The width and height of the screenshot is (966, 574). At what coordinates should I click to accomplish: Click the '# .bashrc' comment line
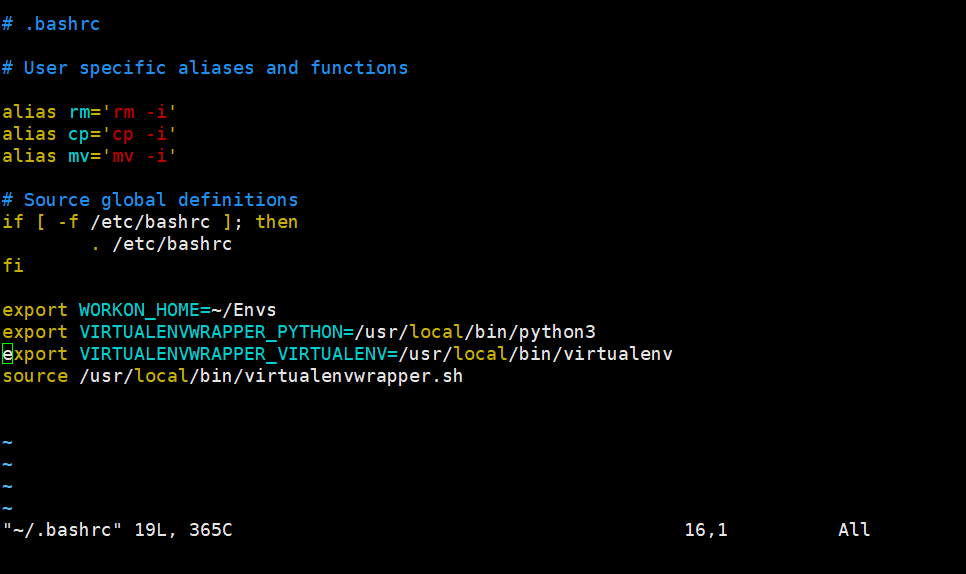[51, 24]
